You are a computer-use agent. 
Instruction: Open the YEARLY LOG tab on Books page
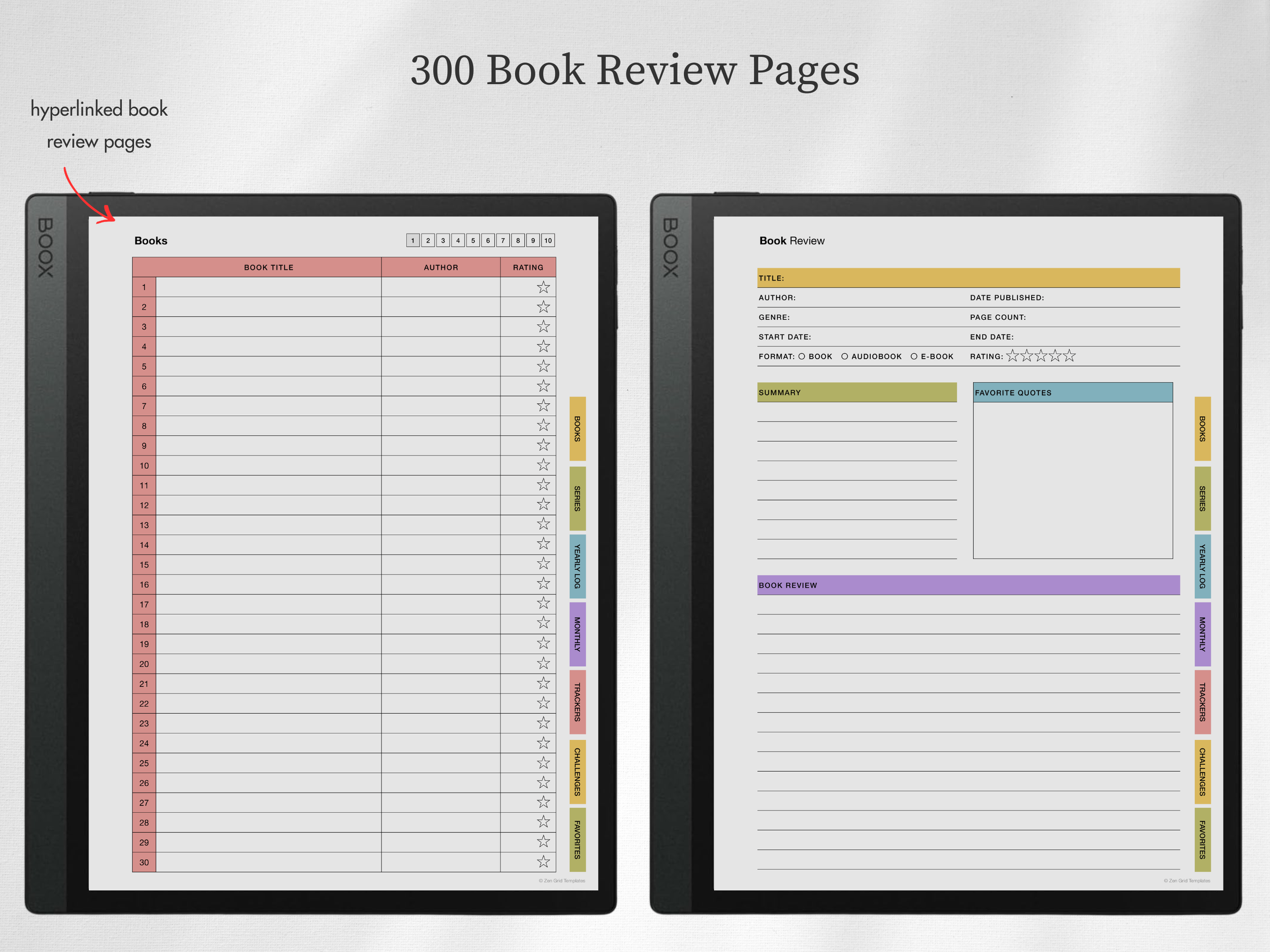578,567
